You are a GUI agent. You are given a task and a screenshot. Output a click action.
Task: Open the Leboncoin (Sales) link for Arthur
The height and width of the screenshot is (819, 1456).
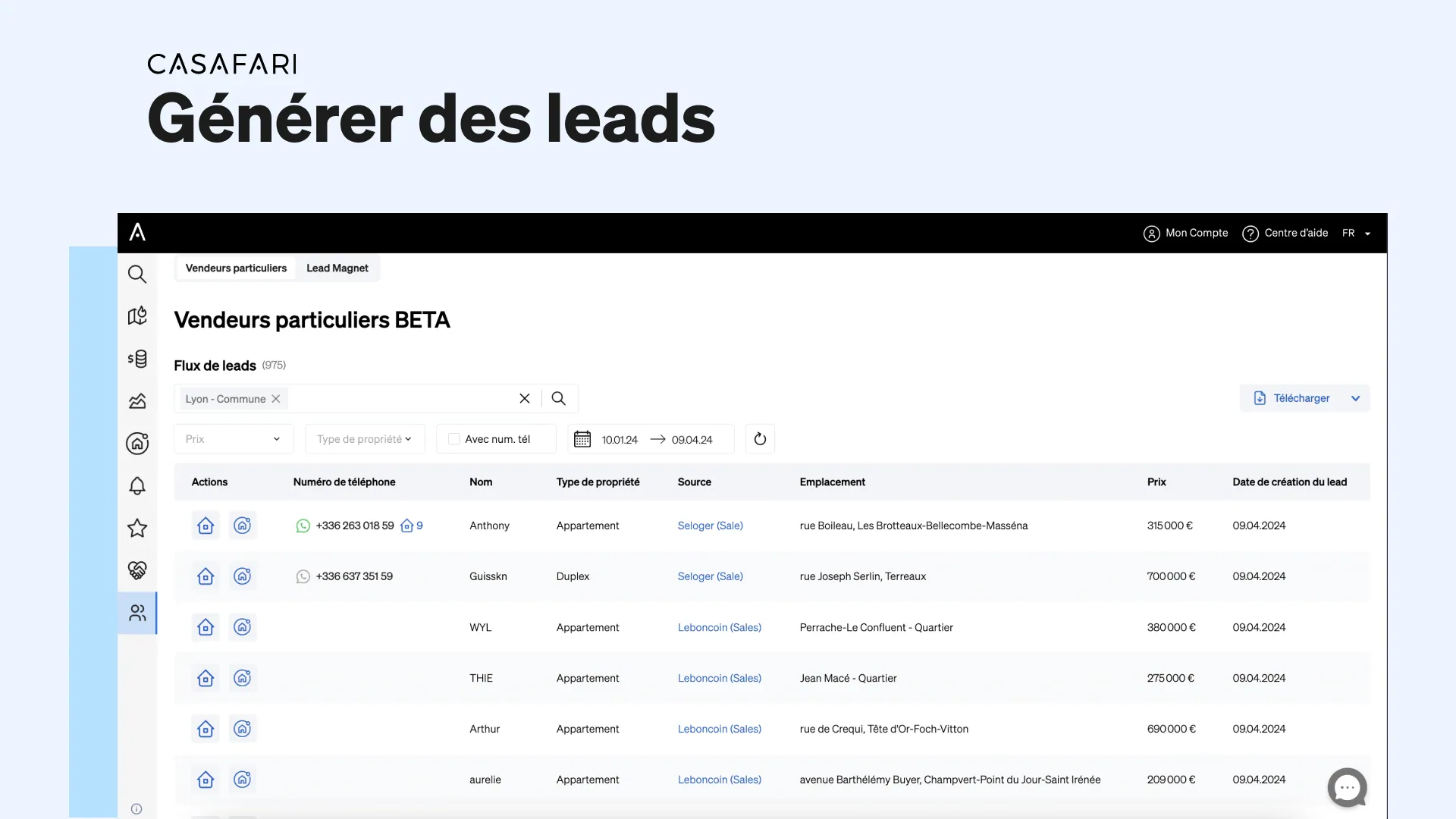(719, 729)
